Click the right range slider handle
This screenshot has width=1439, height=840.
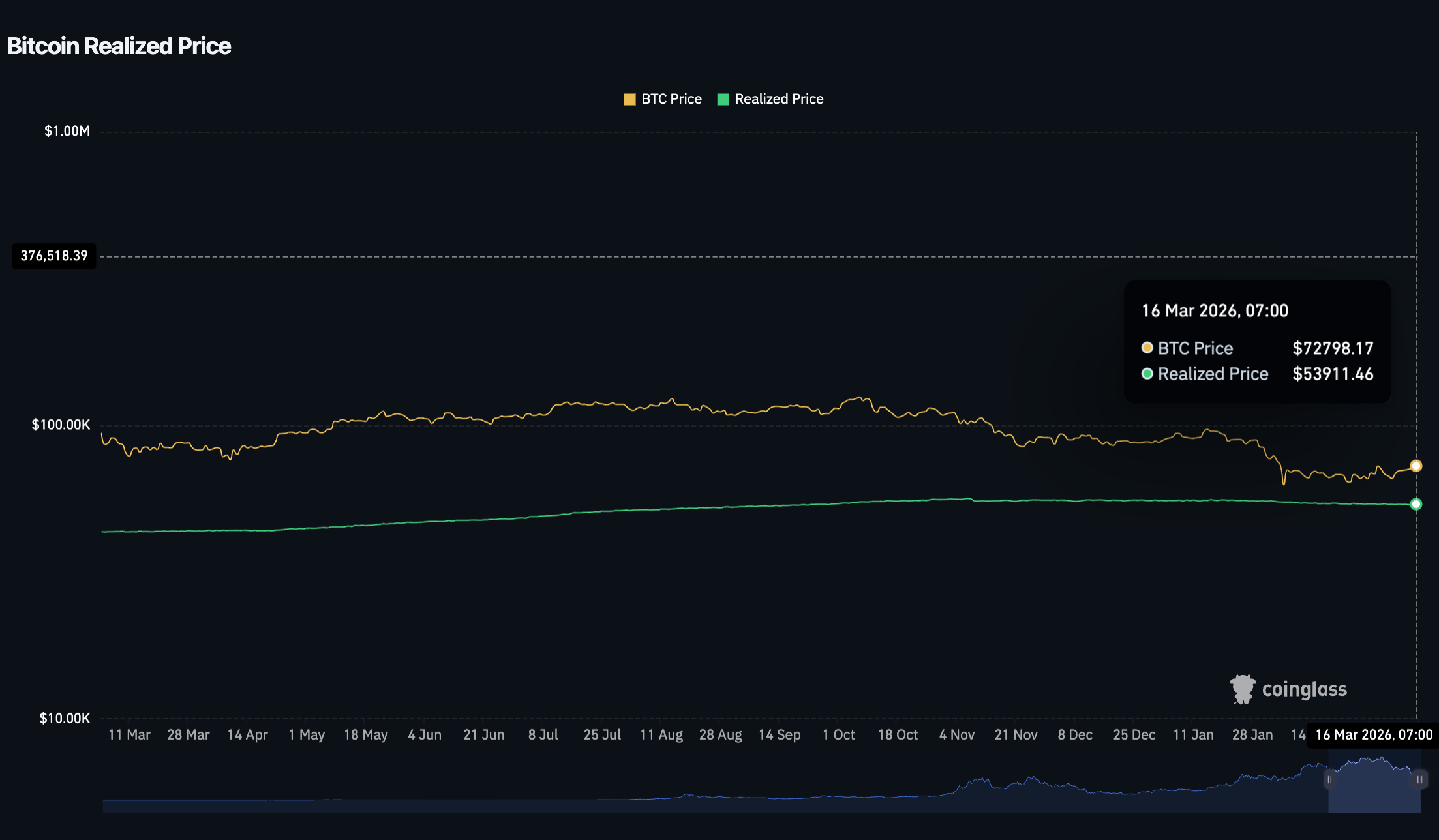pos(1419,779)
